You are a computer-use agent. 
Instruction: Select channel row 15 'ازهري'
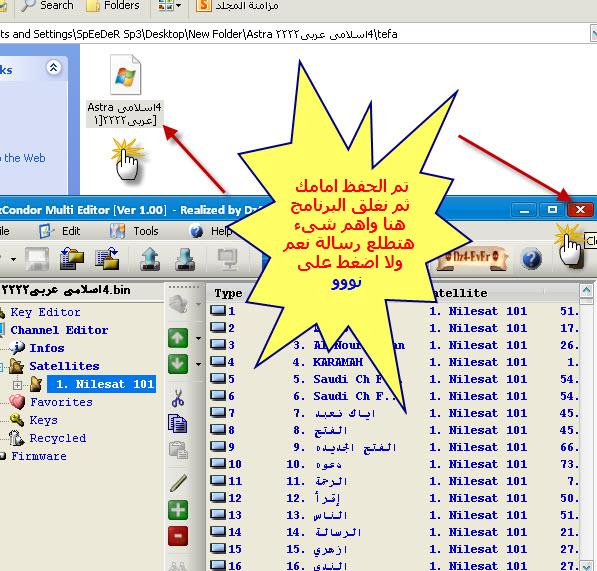pos(394,549)
